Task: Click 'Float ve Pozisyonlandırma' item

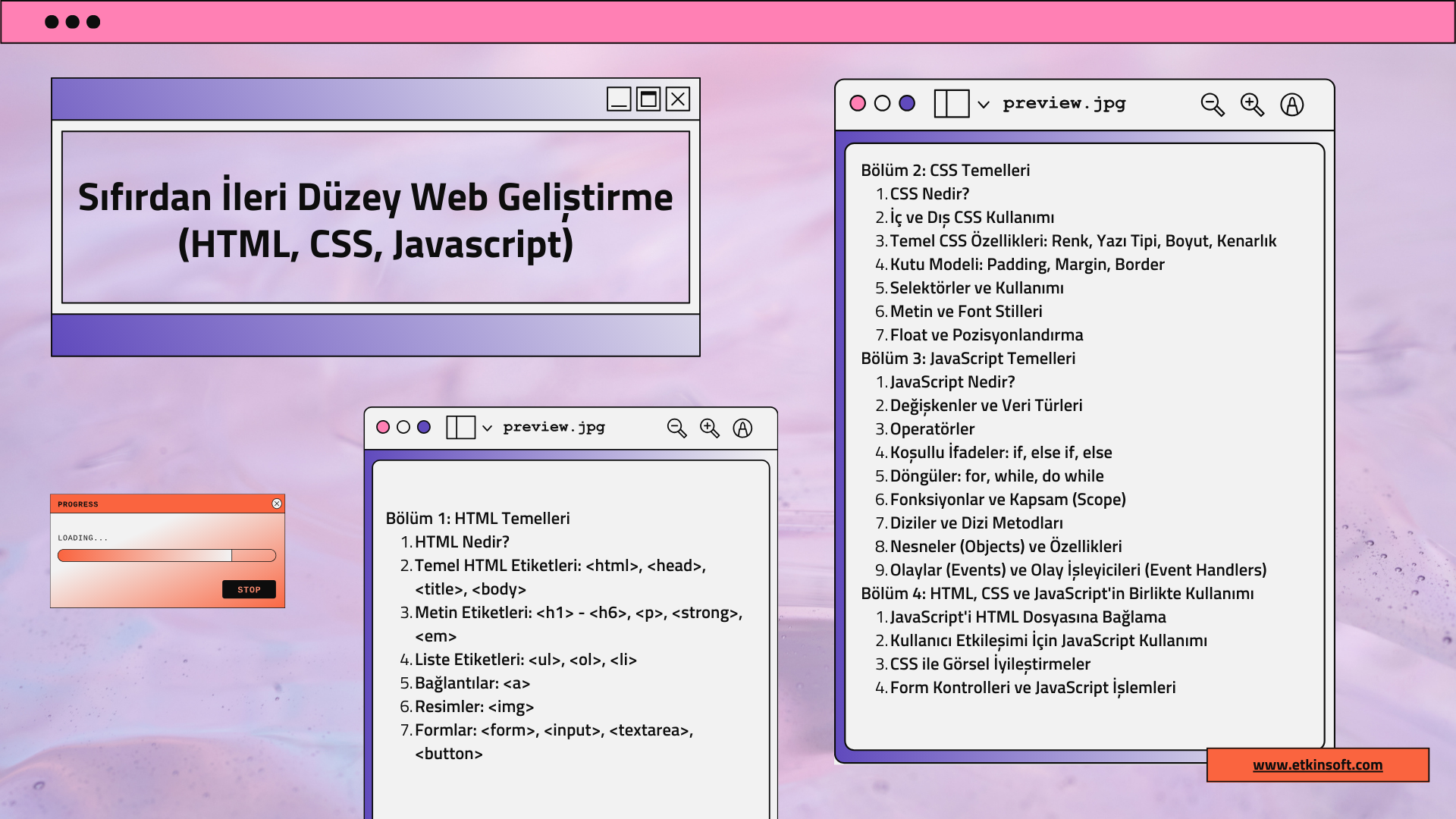Action: click(987, 334)
